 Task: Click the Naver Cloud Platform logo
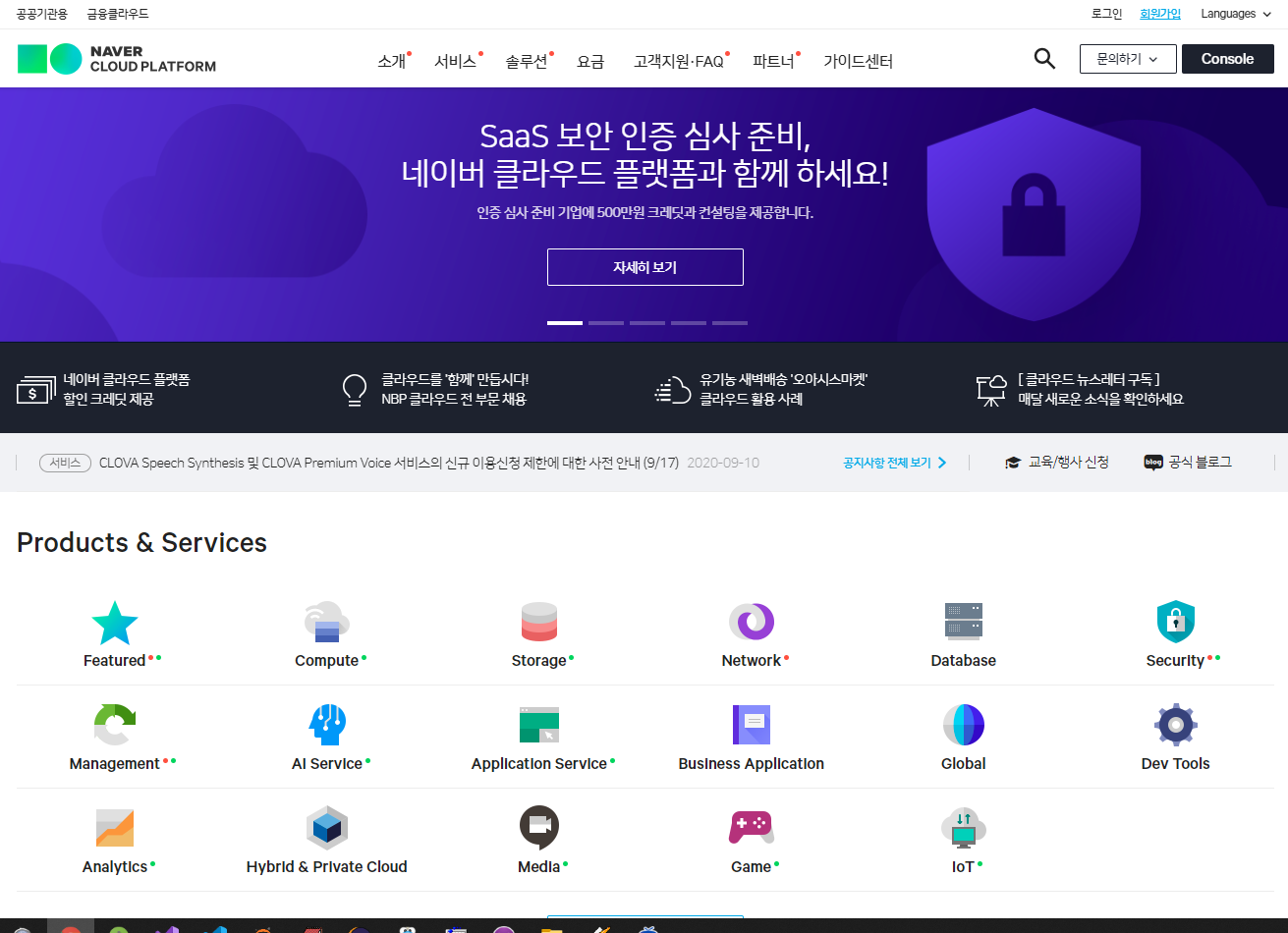[x=117, y=59]
